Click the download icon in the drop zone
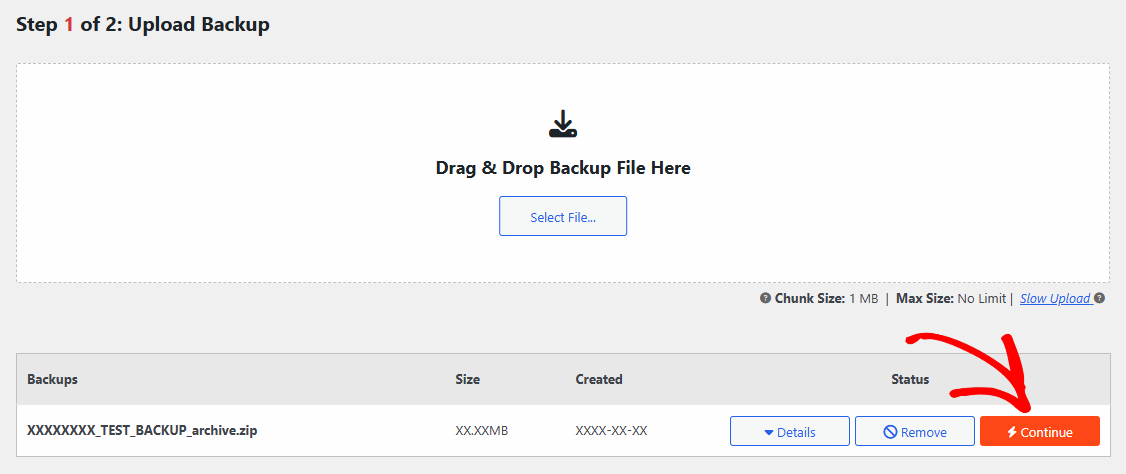Screen dimensions: 1126x474 pos(563,124)
